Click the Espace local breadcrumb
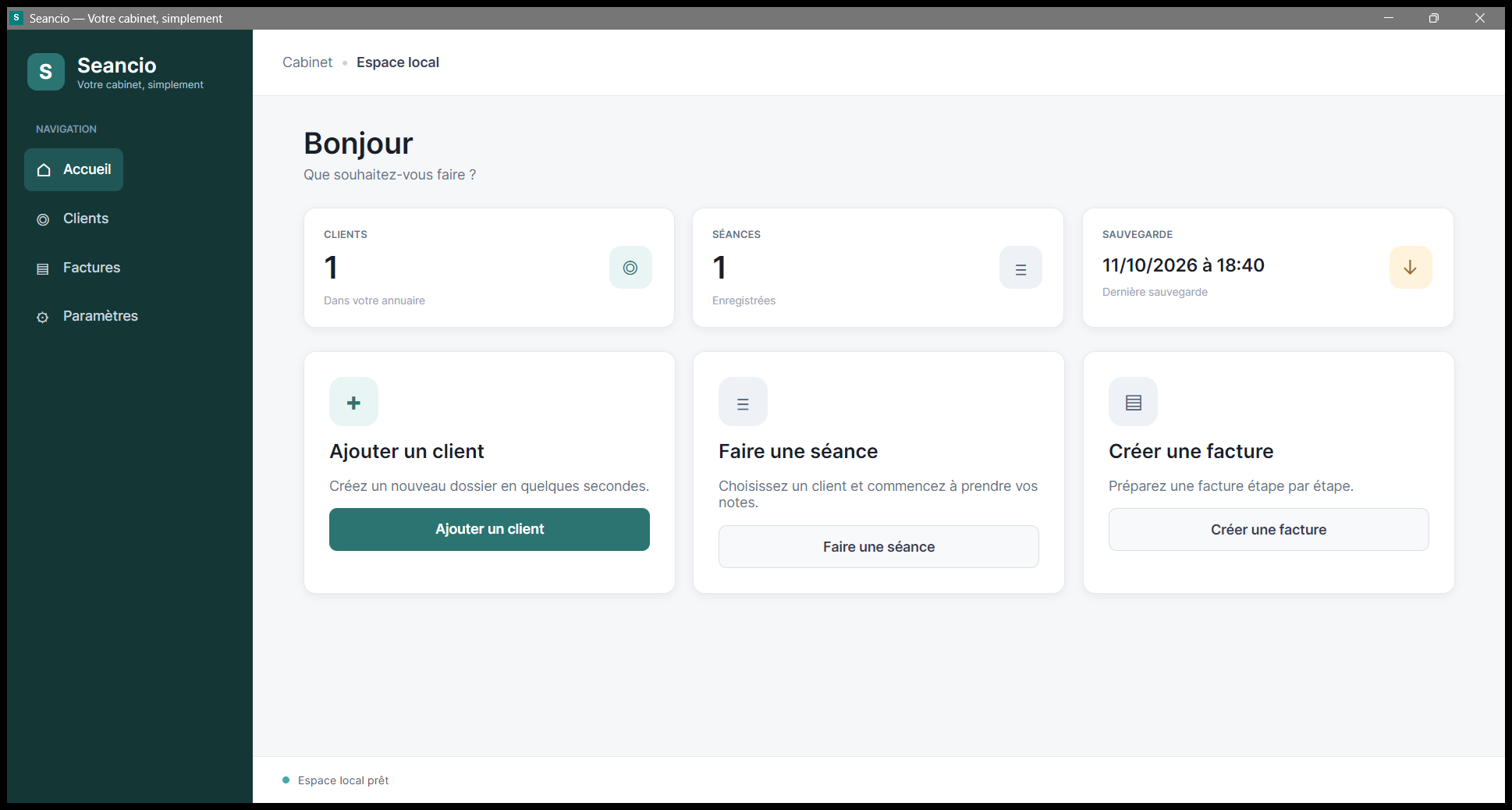This screenshot has height=810, width=1512. 398,62
